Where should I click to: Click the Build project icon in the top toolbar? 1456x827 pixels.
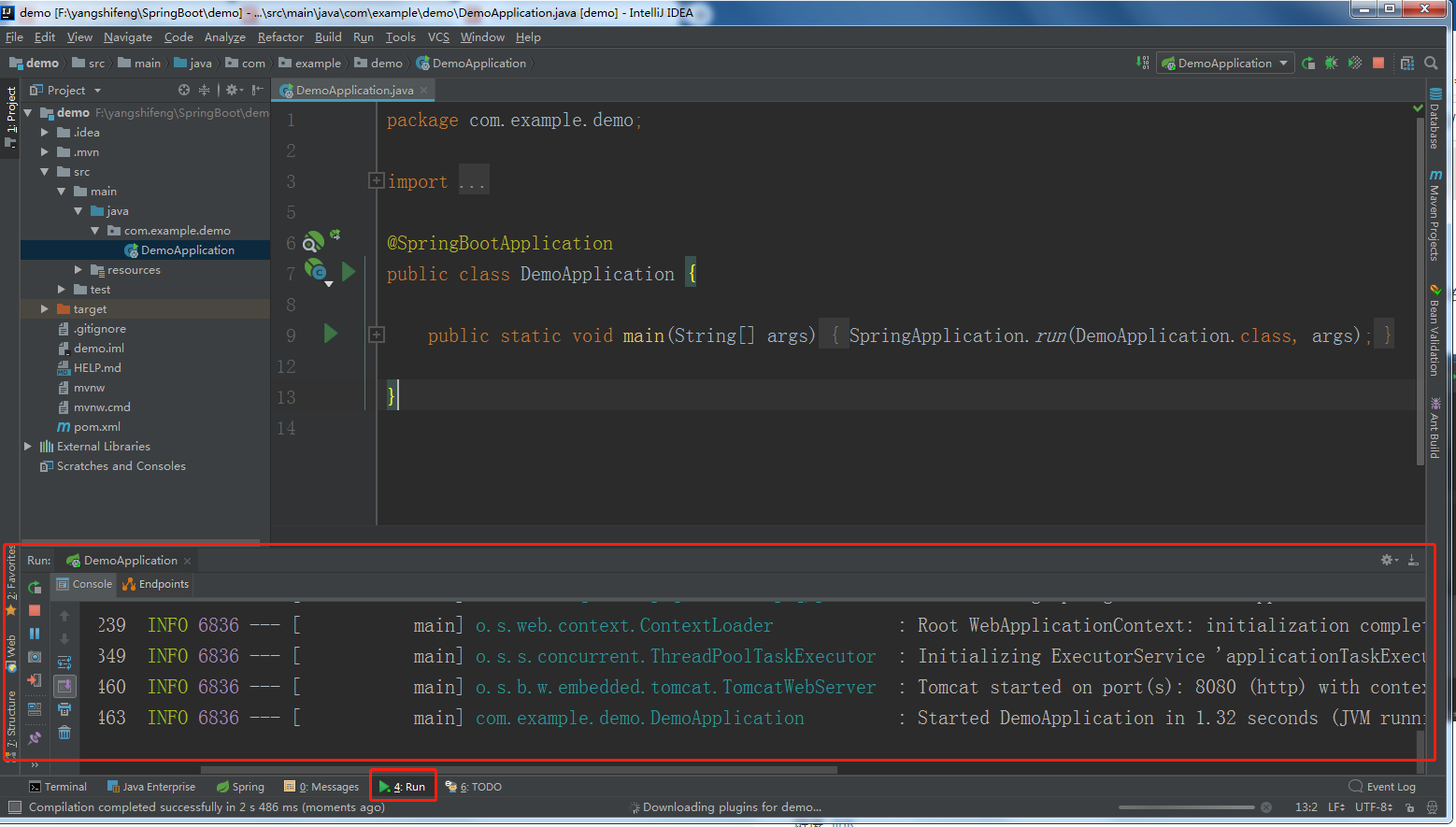pyautogui.click(x=1143, y=63)
